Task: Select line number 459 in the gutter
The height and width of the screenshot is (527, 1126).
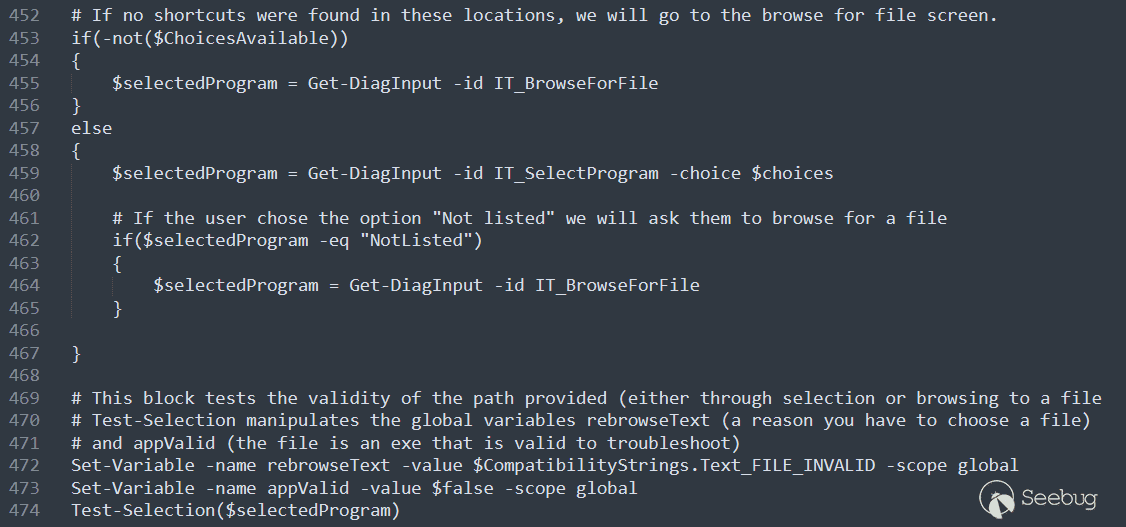Action: point(23,173)
